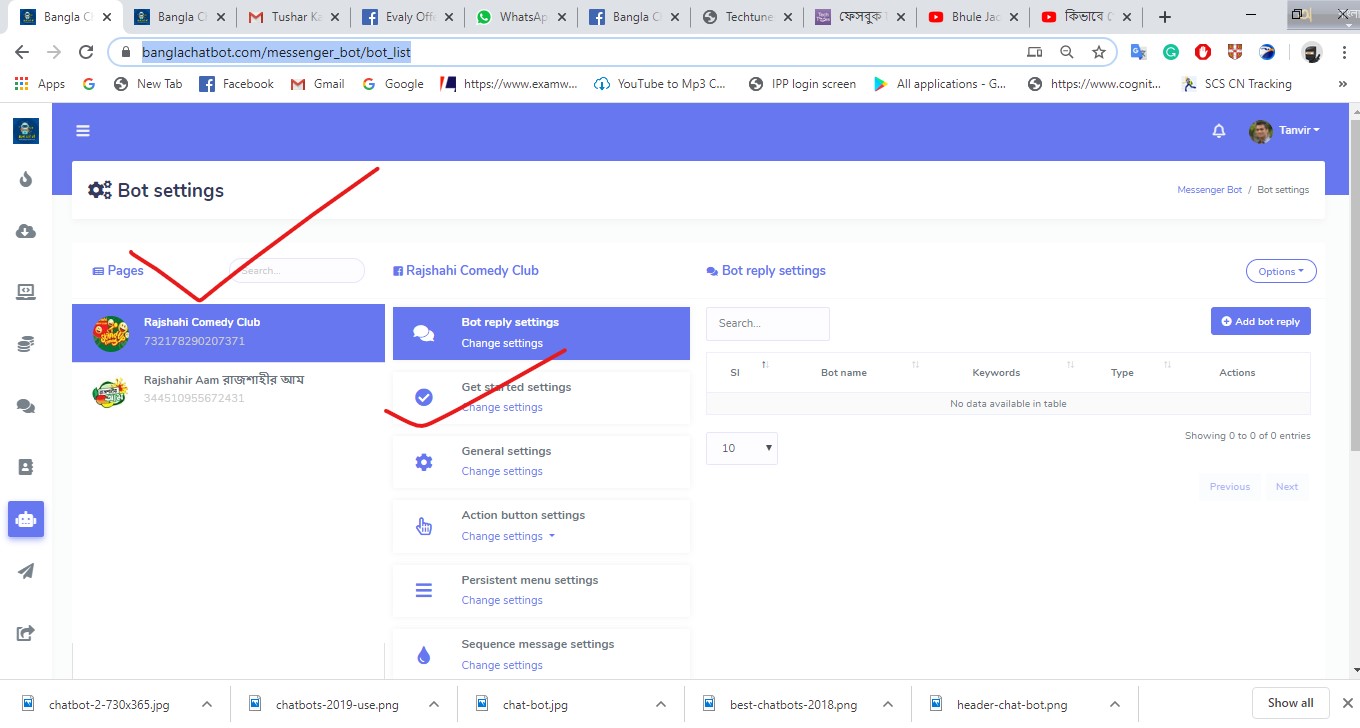
Task: Open a new browser tab with the plus button
Action: [1165, 17]
